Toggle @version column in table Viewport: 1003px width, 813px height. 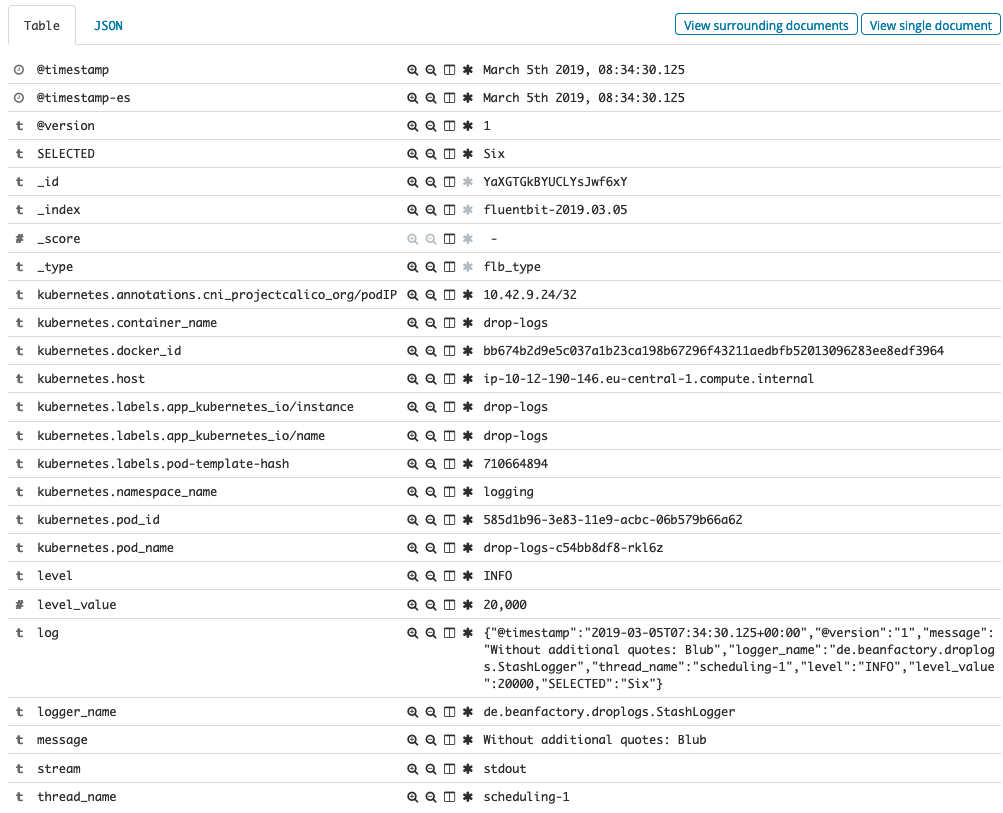(450, 126)
